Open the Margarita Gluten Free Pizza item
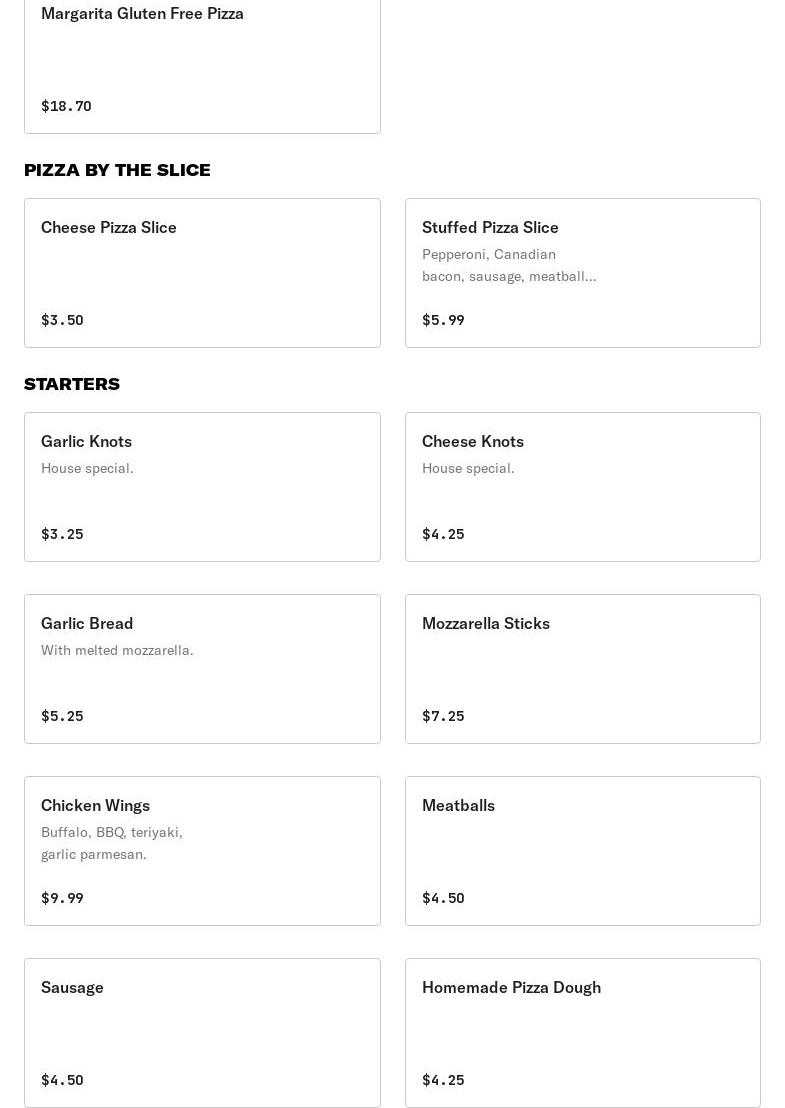Screen dimensions: 785x1108 202,60
